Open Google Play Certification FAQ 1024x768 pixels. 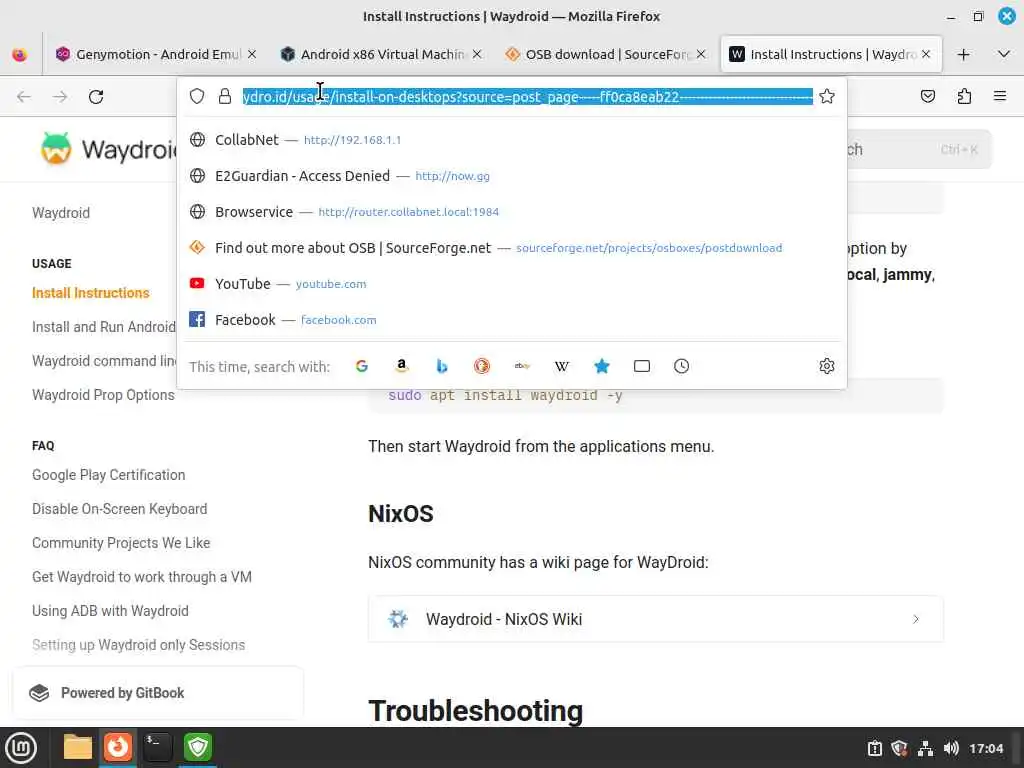(x=108, y=475)
